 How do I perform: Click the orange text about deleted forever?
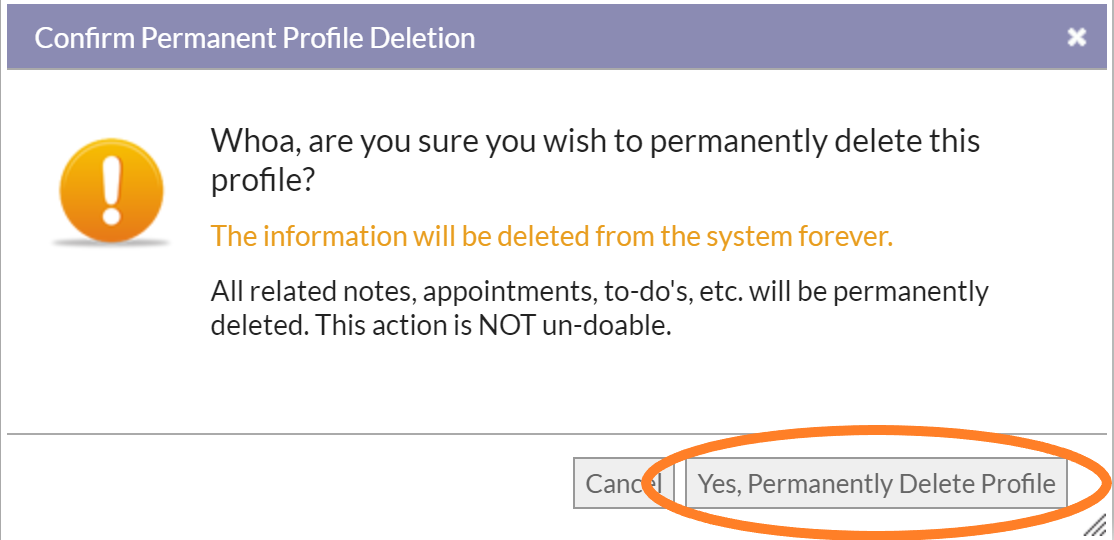pos(551,236)
